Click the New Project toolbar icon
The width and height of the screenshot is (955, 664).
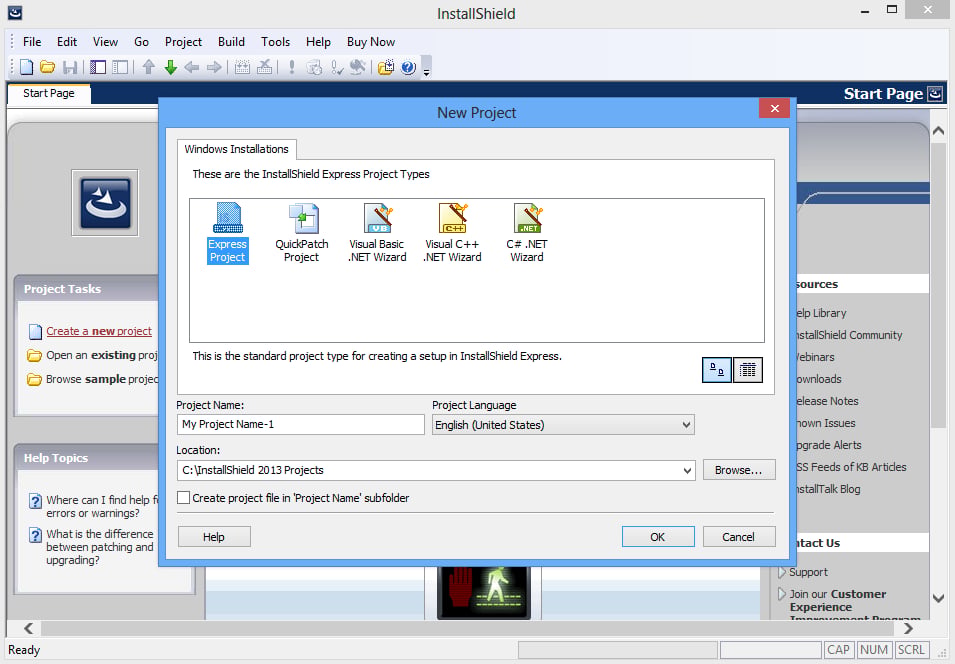point(26,67)
